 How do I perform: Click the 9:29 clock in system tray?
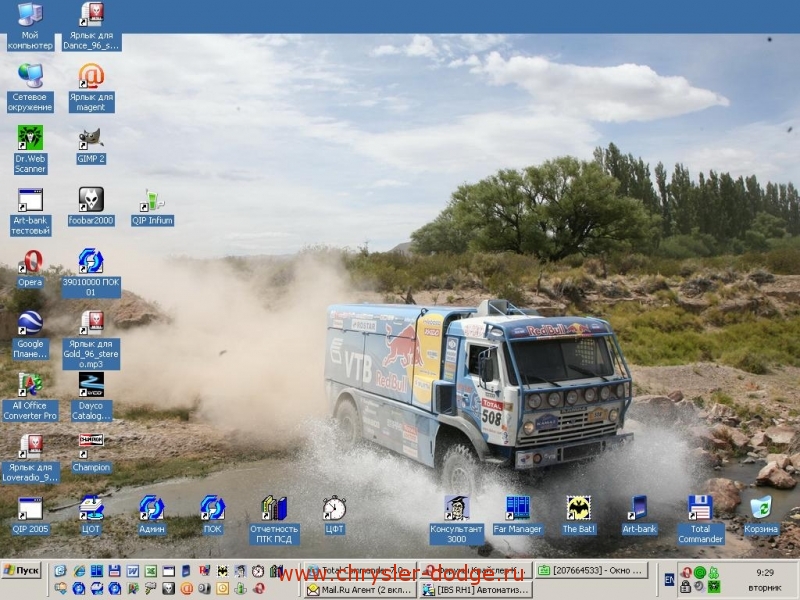pos(765,573)
